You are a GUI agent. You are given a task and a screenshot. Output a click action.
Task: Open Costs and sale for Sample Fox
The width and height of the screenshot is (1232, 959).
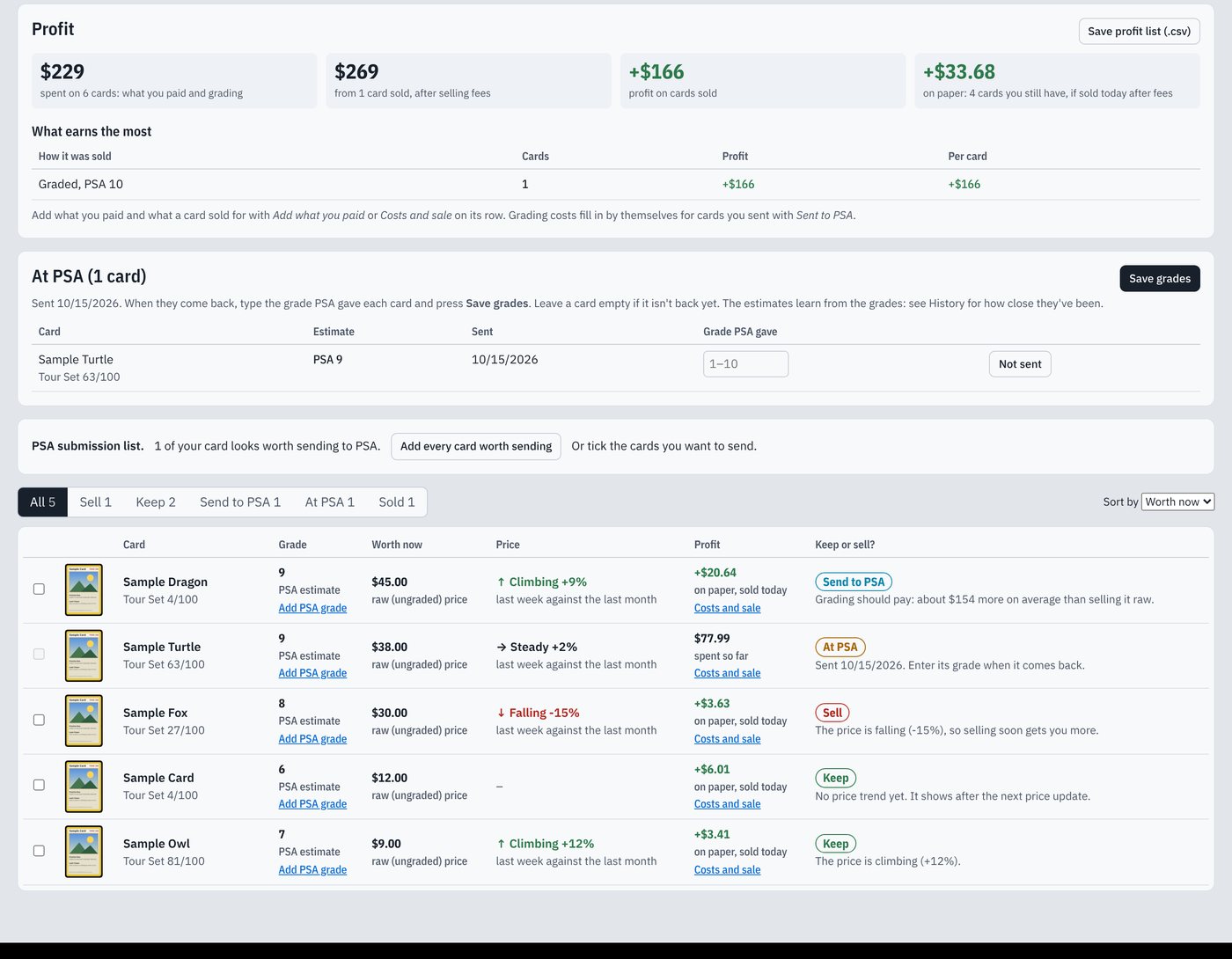[x=728, y=739]
